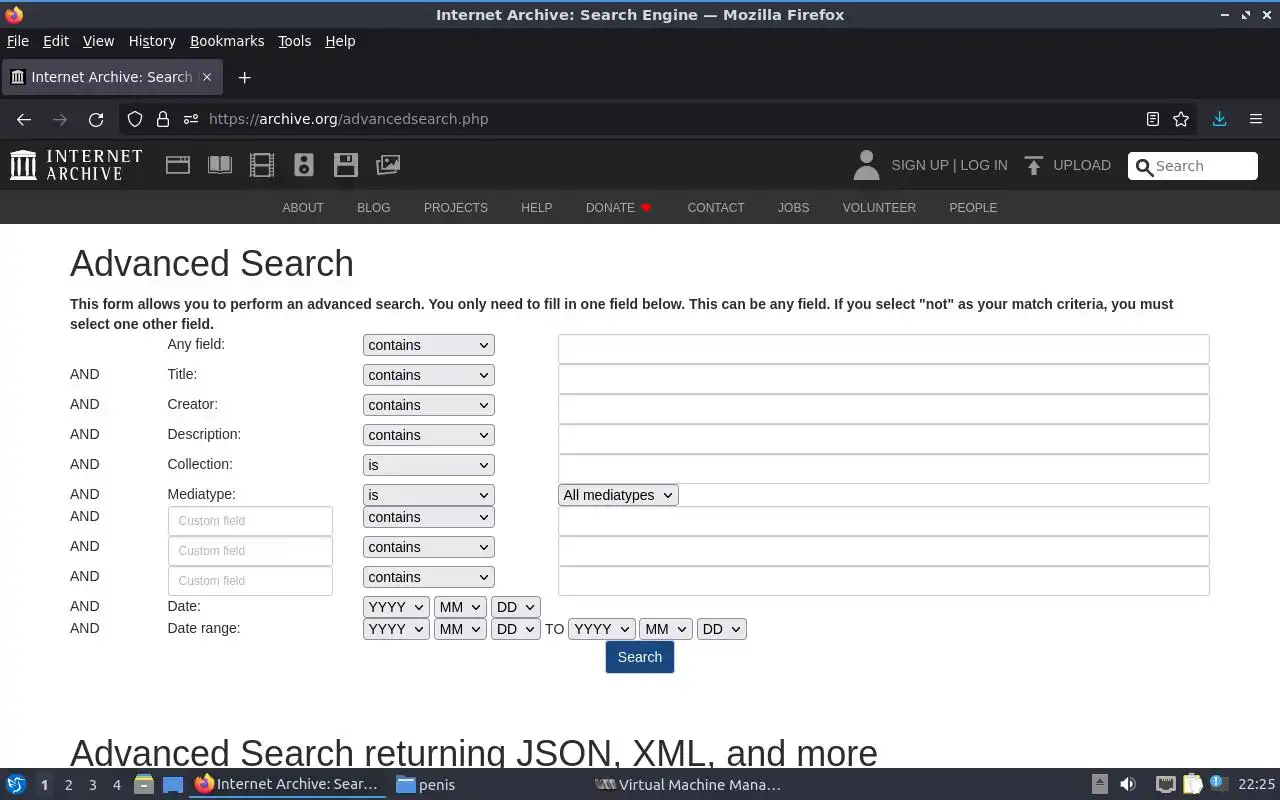Open the File menu
The image size is (1280, 800).
click(x=18, y=41)
